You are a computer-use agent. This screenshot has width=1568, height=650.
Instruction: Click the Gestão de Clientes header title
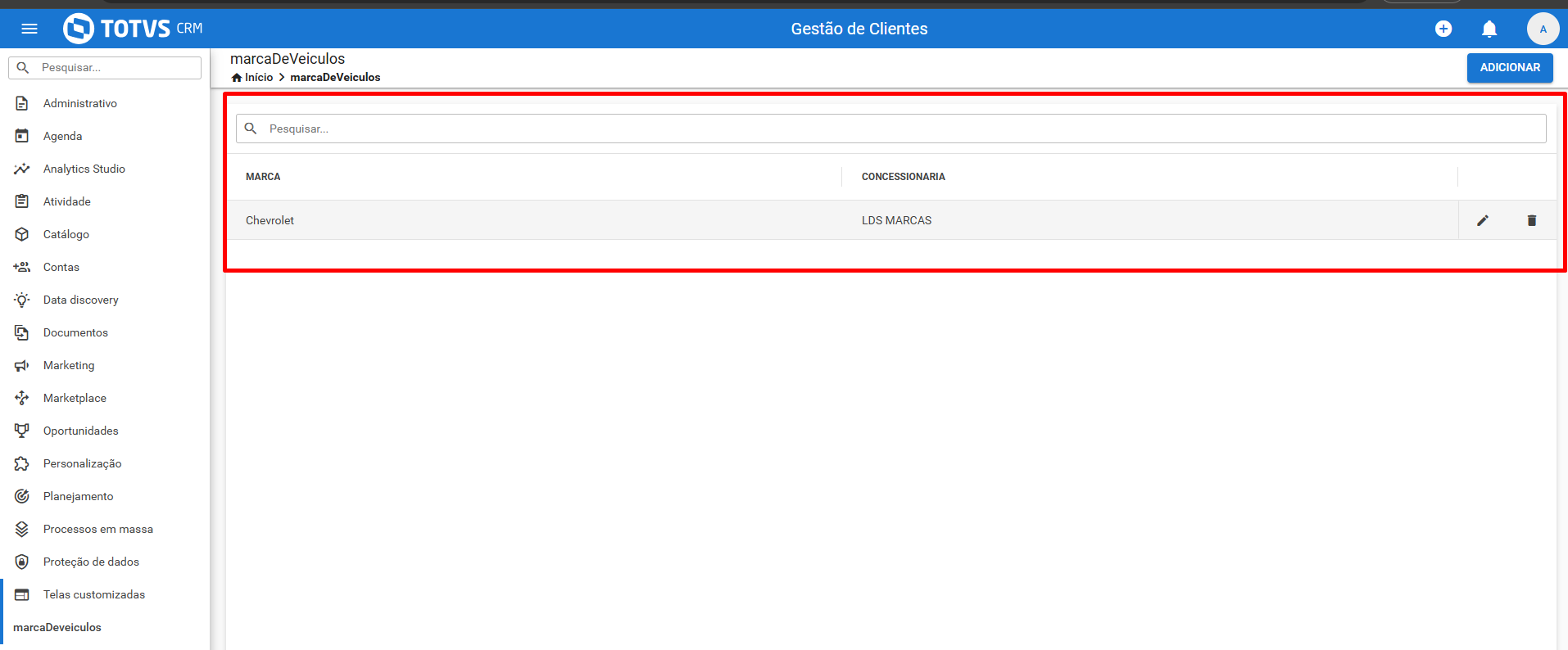click(859, 29)
